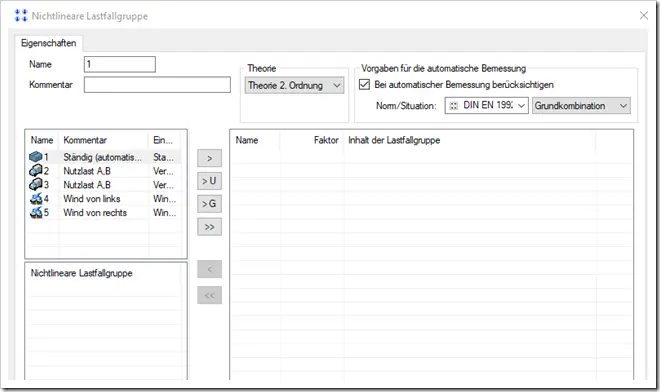Toggle Bei automatischer Bemessung berücksichtigen checkbox

[x=364, y=85]
